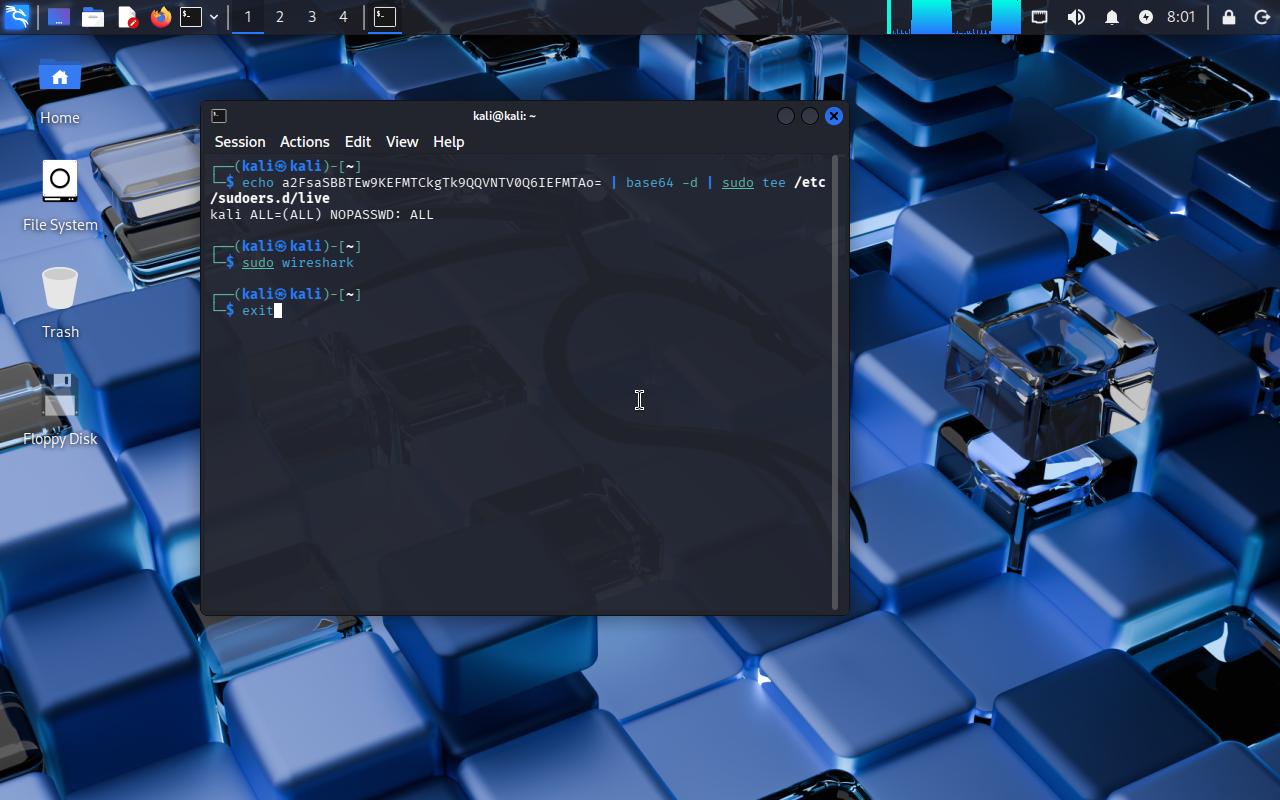Switch to workspace 2

click(x=280, y=17)
